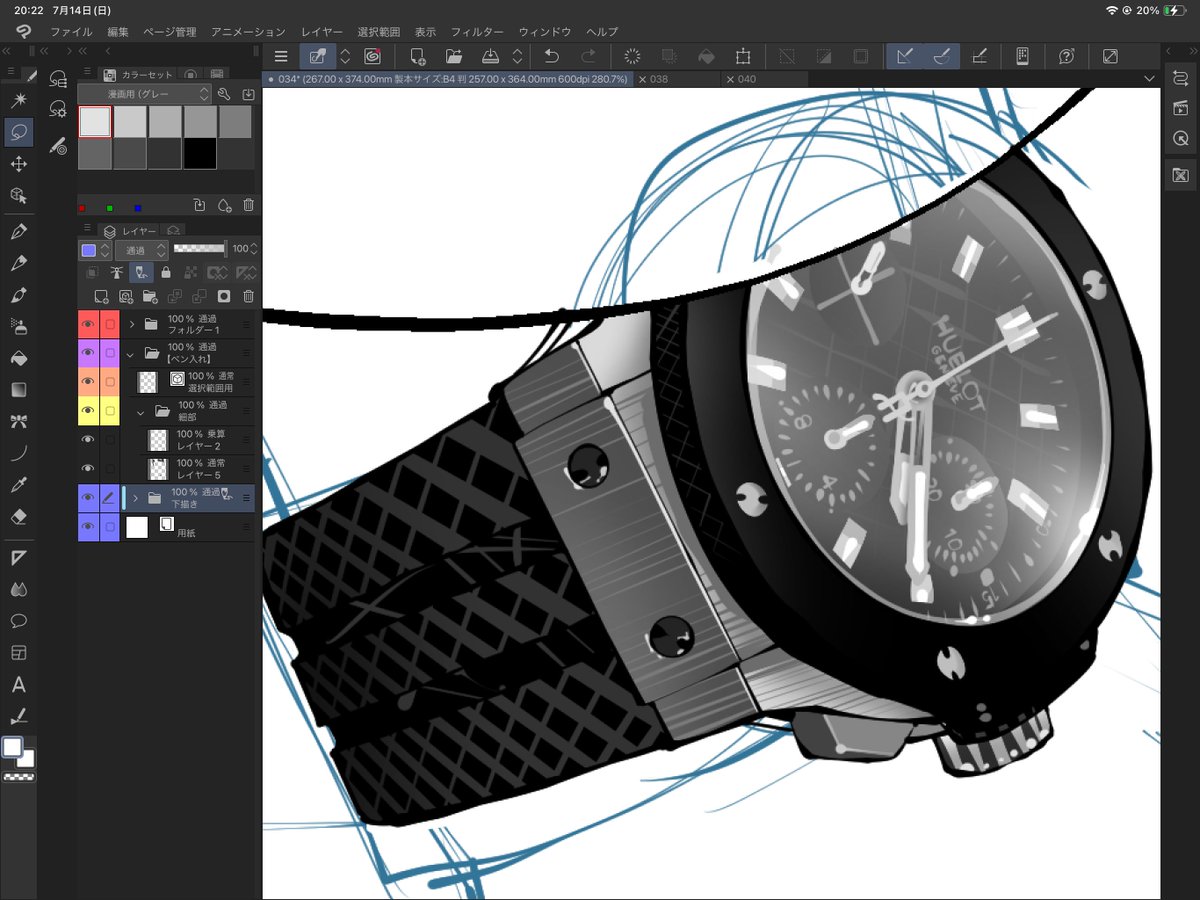Select the Correct line tool

tap(18, 717)
